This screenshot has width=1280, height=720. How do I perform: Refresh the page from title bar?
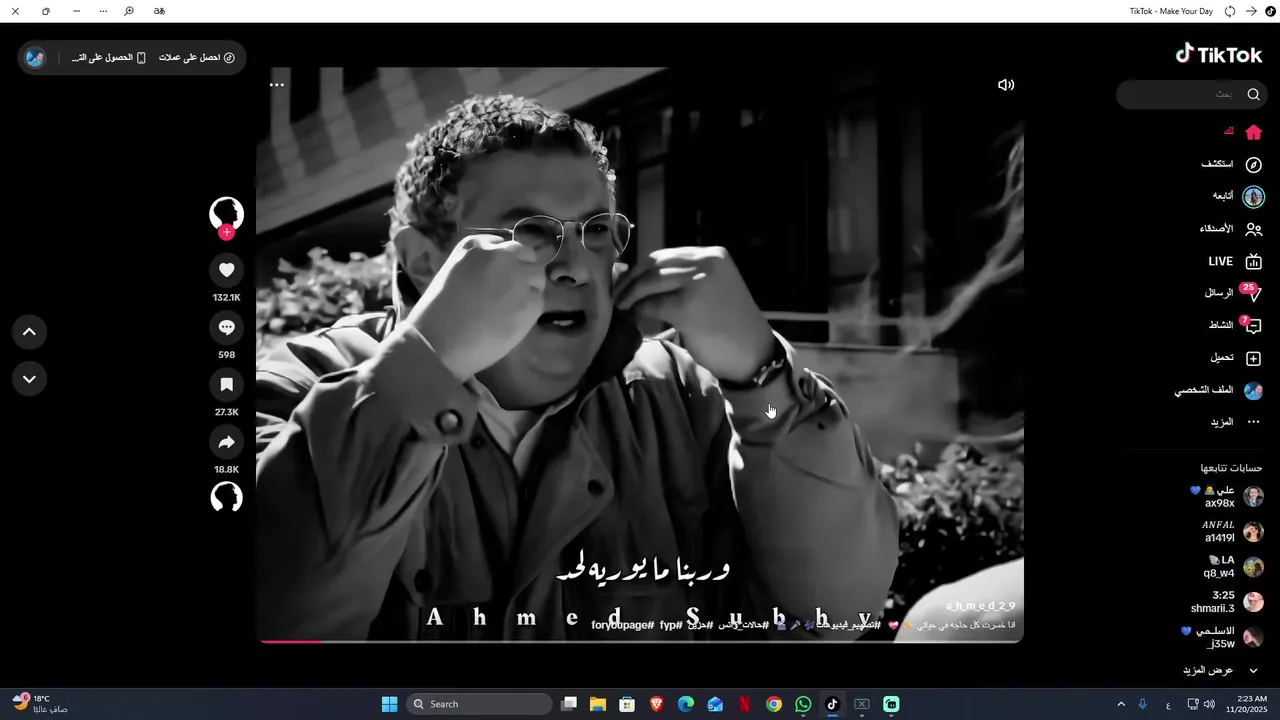(x=1230, y=11)
